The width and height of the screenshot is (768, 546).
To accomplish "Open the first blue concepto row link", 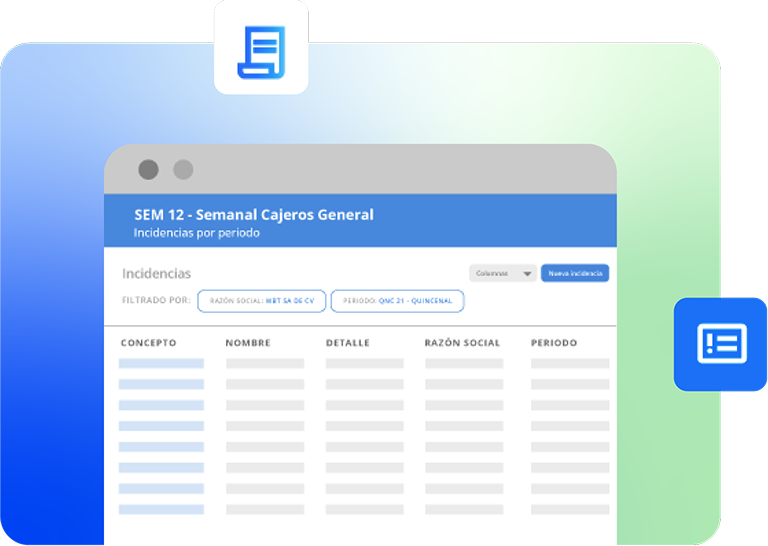I will click(161, 364).
